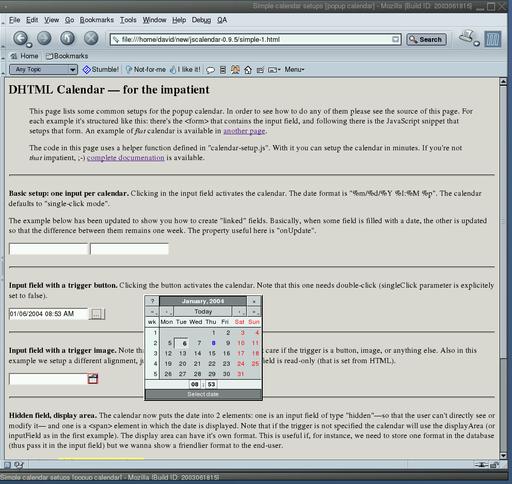512x484 pixels.
Task: Open the Bookmarks menu
Action: click(x=97, y=20)
